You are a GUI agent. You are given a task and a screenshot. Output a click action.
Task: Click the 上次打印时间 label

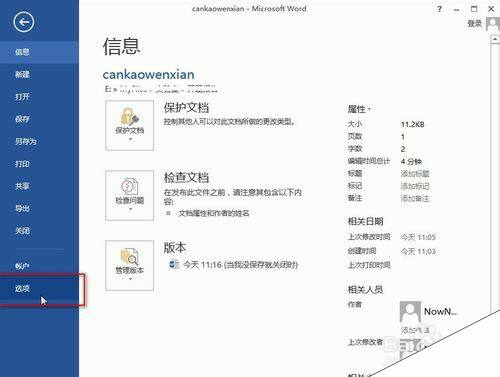click(369, 265)
